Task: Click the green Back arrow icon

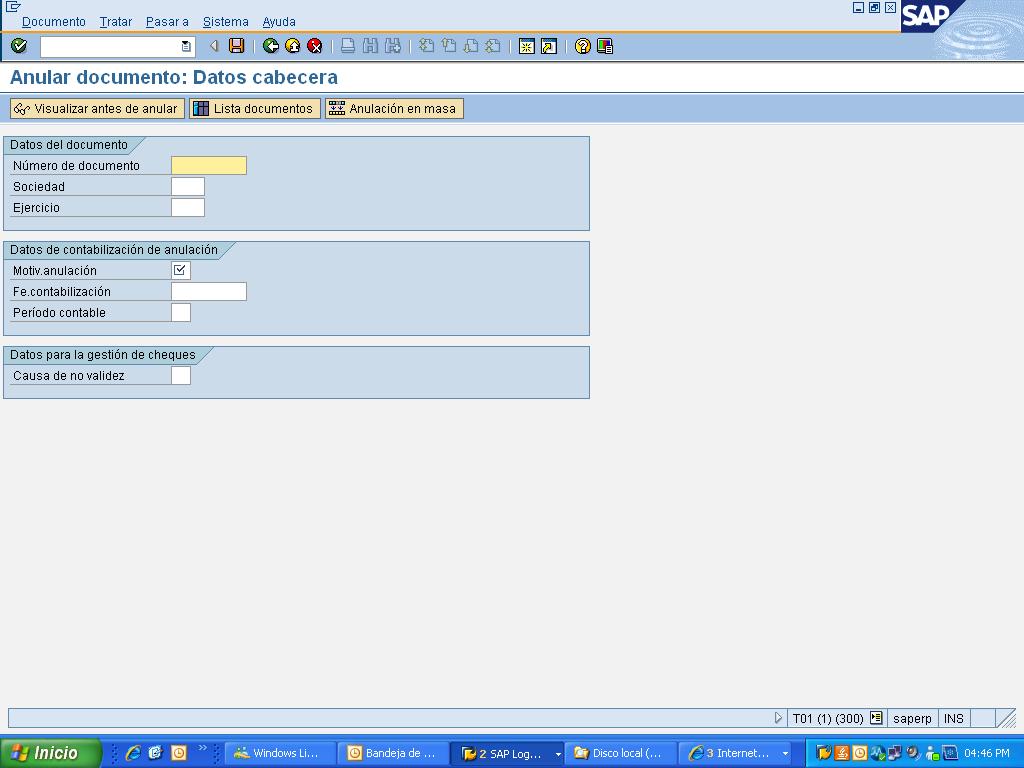Action: click(x=271, y=46)
